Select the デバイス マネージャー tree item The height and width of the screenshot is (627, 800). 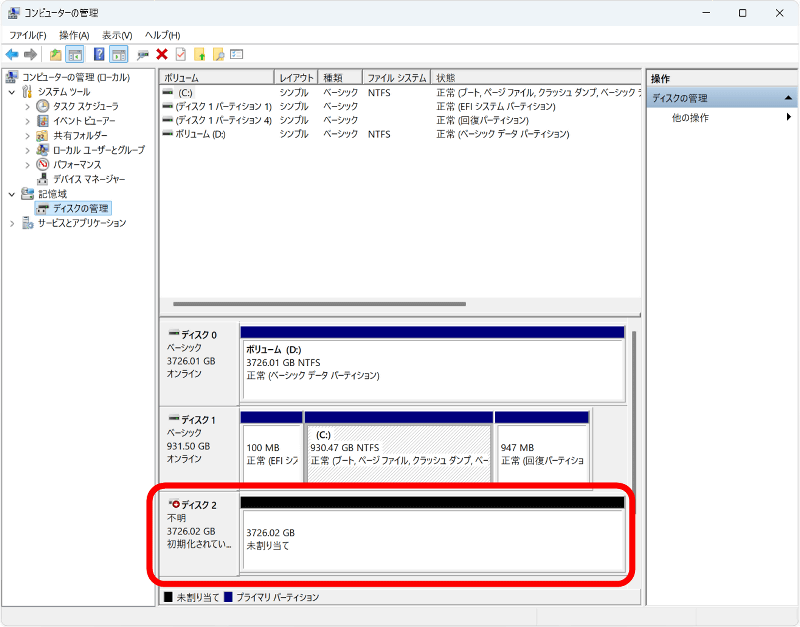[x=89, y=179]
